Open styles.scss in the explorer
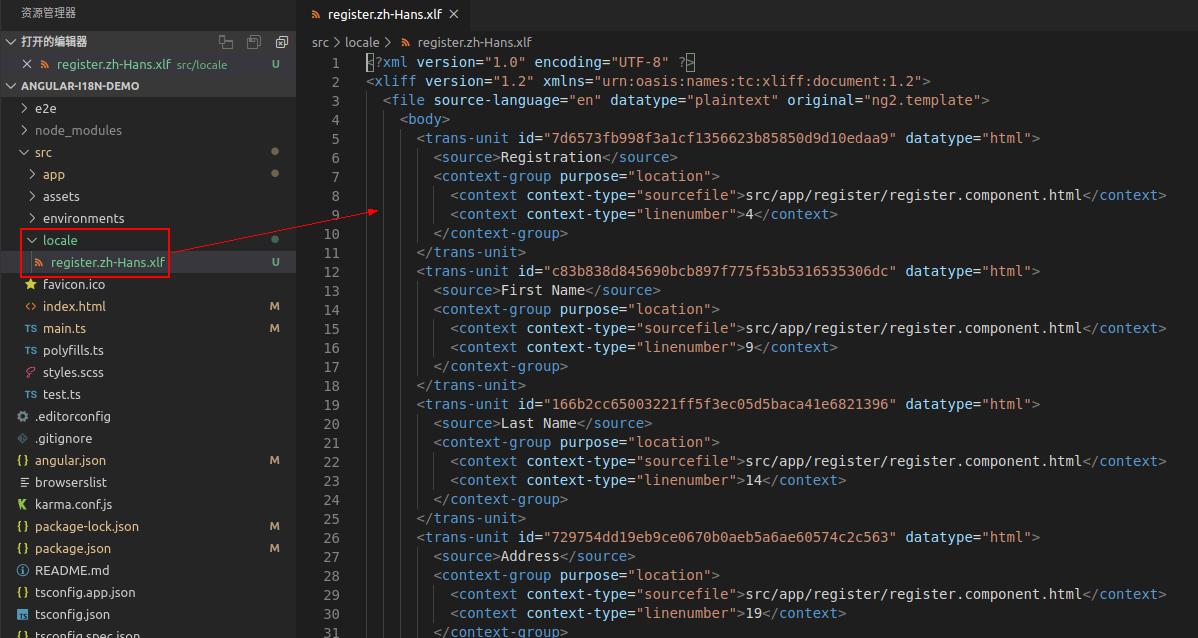1198x638 pixels. click(72, 372)
